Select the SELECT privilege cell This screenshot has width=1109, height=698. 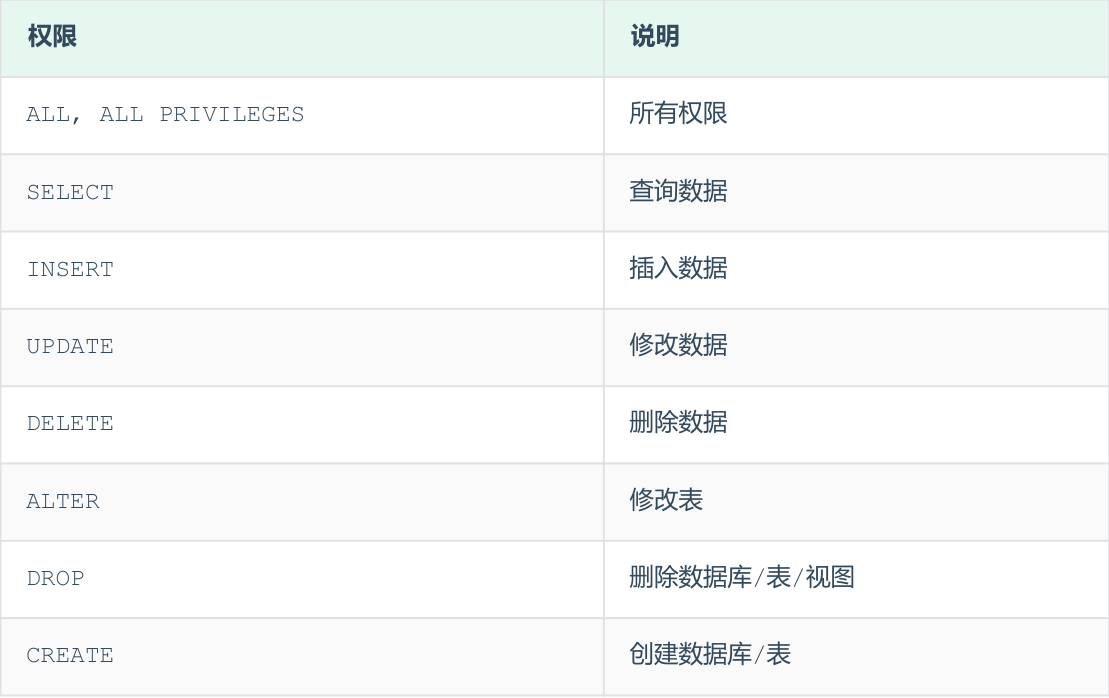pos(70,192)
